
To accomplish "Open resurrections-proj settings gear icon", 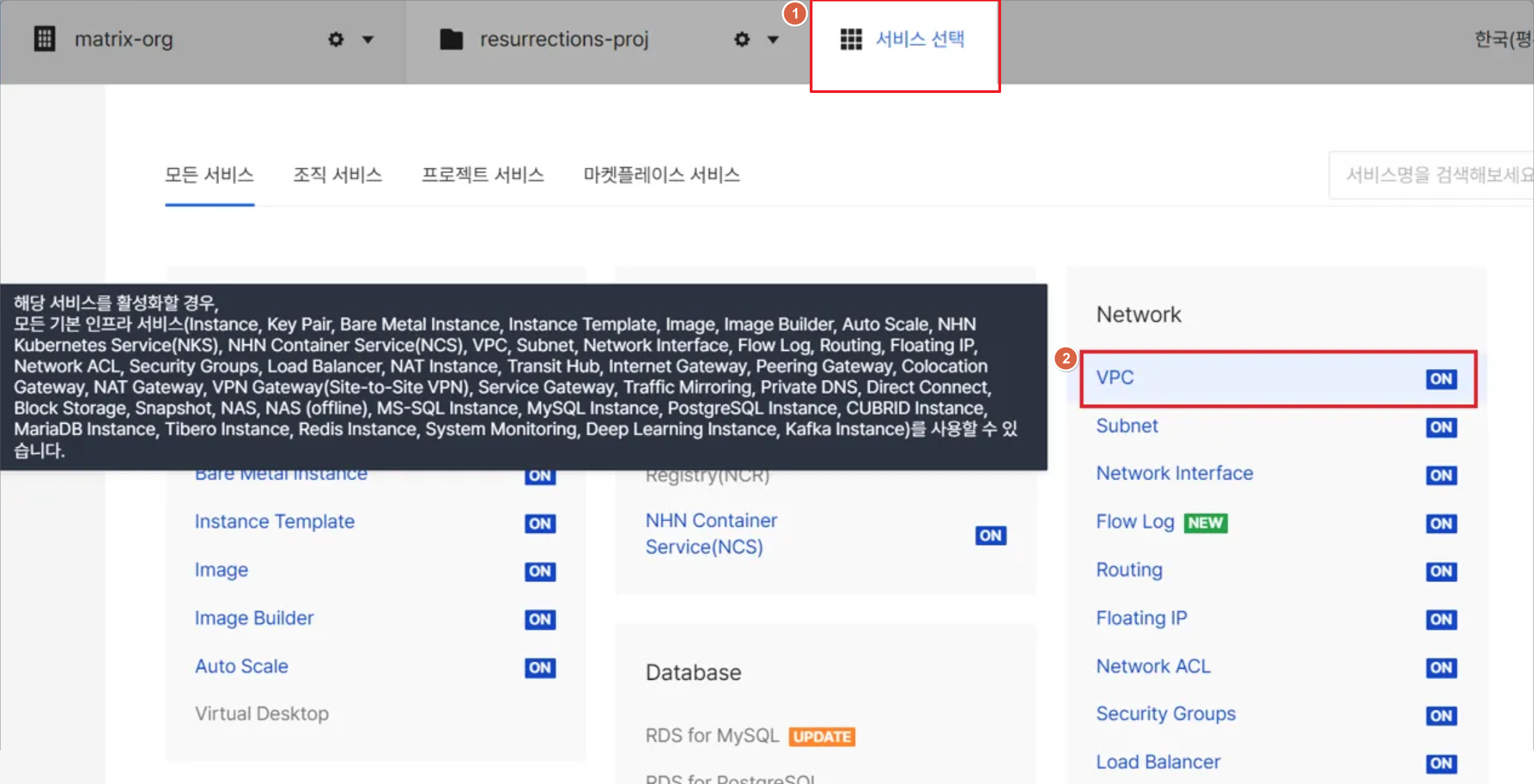I will pos(742,40).
